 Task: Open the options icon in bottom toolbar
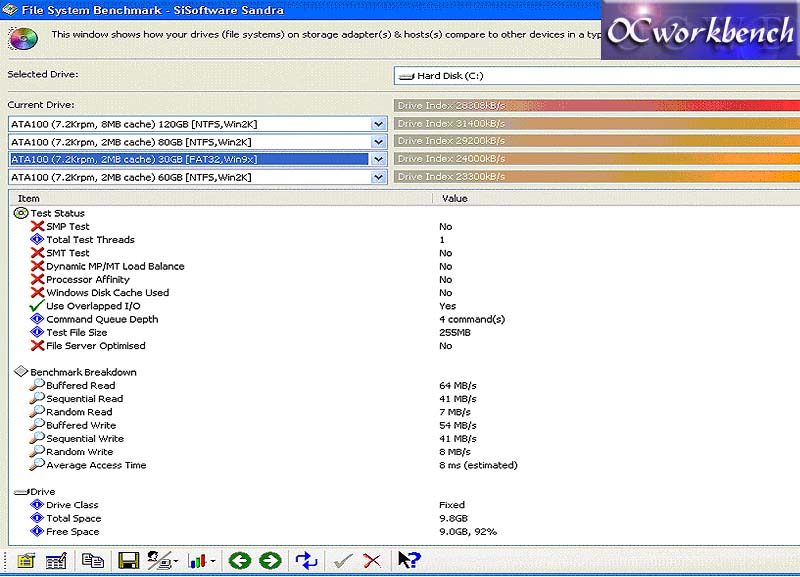coord(26,561)
